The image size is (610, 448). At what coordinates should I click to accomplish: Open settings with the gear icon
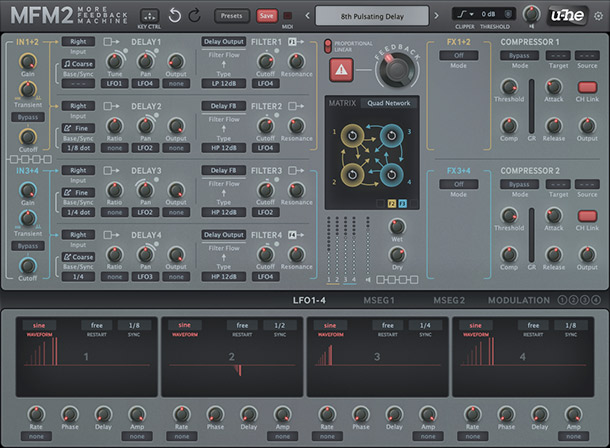tap(598, 16)
